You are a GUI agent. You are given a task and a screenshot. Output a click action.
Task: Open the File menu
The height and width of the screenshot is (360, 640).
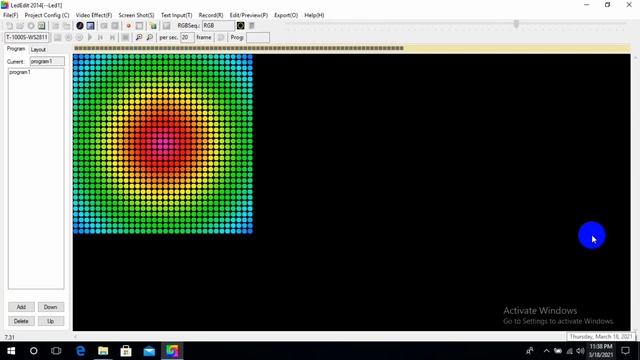[x=11, y=15]
